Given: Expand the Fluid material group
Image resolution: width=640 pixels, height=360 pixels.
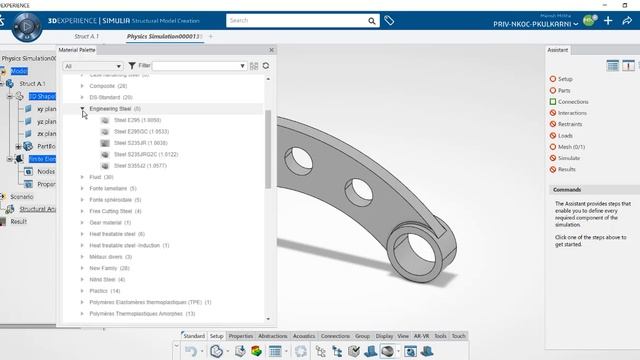Looking at the screenshot, I should tap(82, 177).
